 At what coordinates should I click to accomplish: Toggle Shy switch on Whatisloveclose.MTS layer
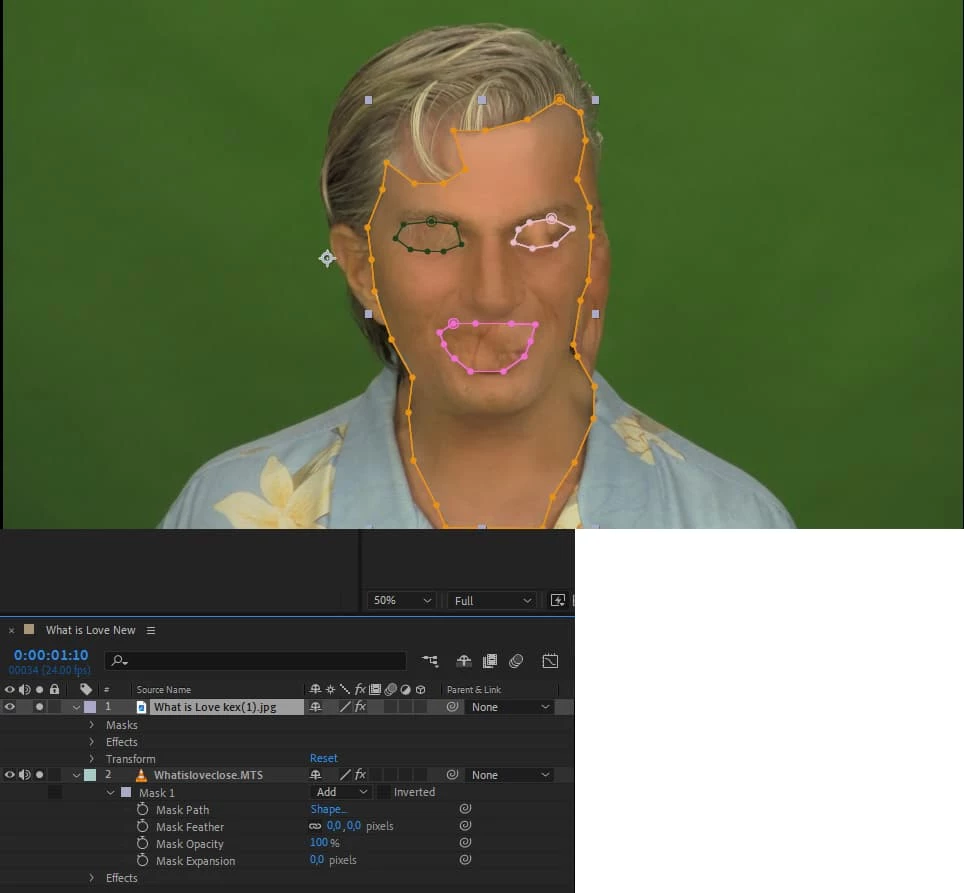click(x=315, y=774)
